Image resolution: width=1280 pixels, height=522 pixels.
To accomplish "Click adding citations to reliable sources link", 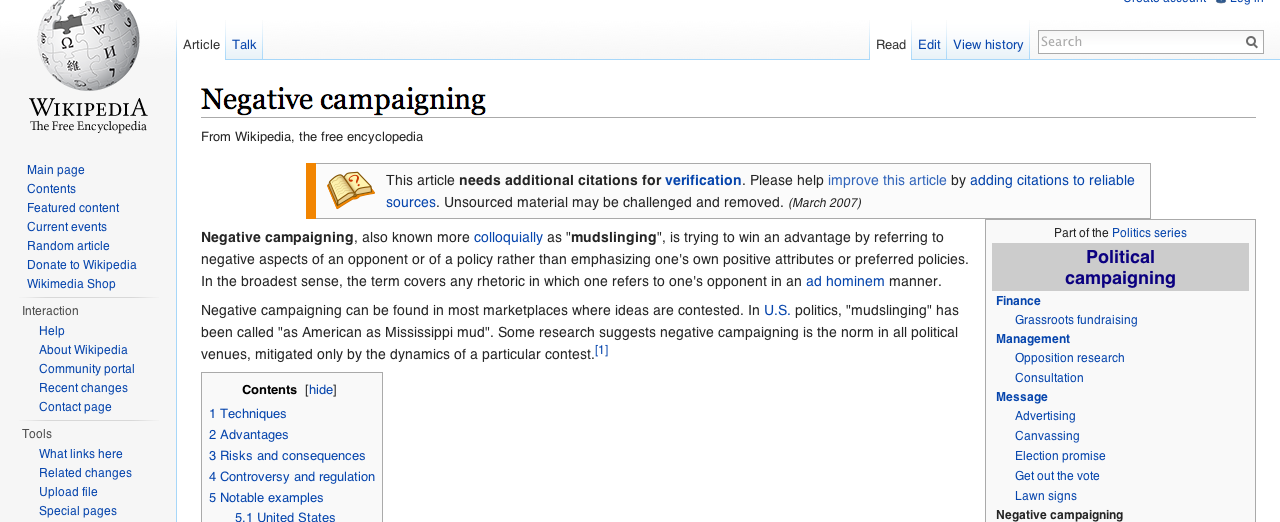I will pos(1052,181).
